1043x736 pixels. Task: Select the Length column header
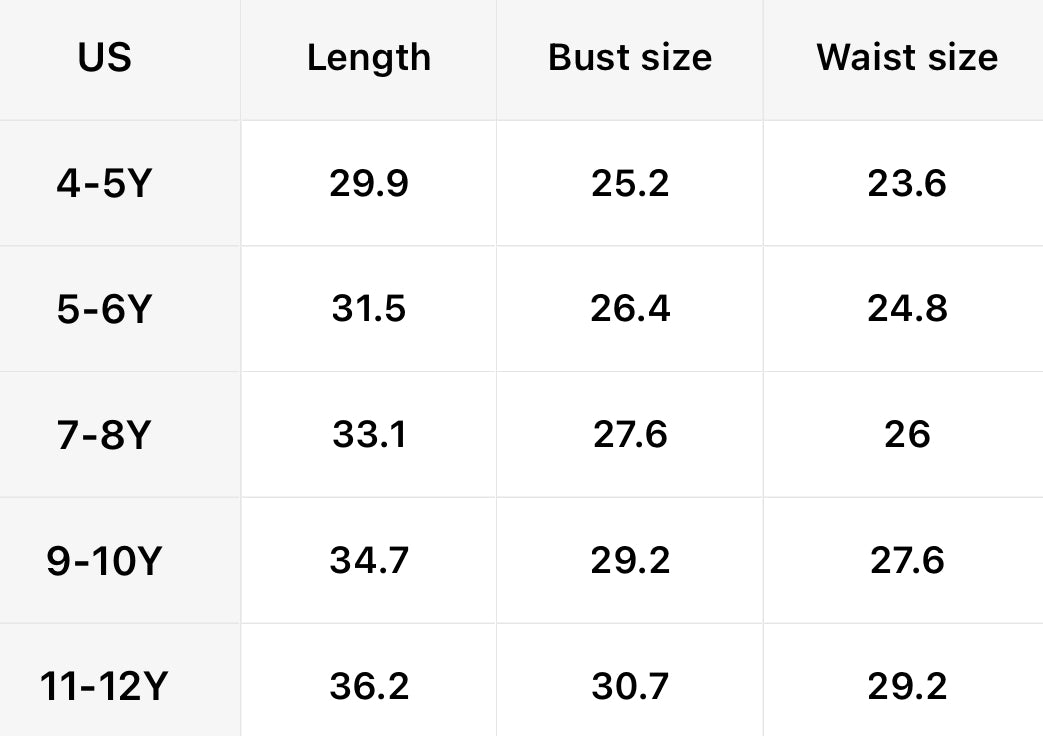click(368, 57)
